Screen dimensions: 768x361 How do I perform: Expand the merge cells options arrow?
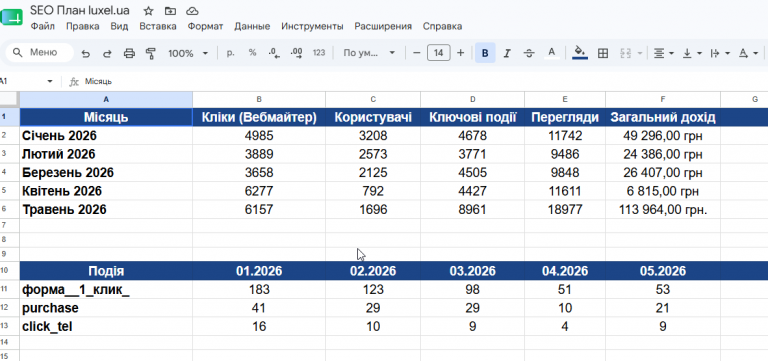click(x=640, y=53)
